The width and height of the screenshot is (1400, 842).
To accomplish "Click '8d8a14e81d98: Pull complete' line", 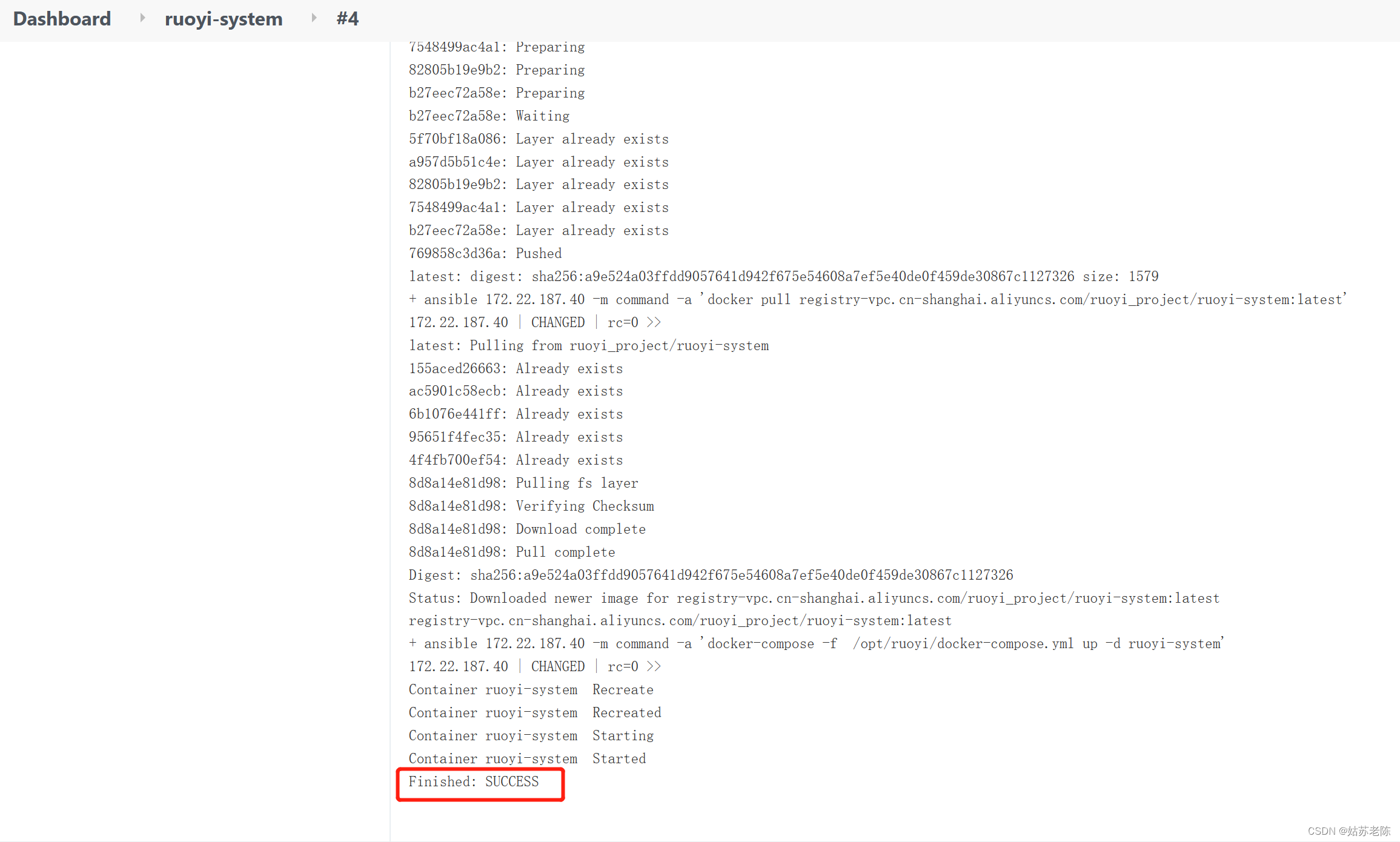I will tap(512, 552).
